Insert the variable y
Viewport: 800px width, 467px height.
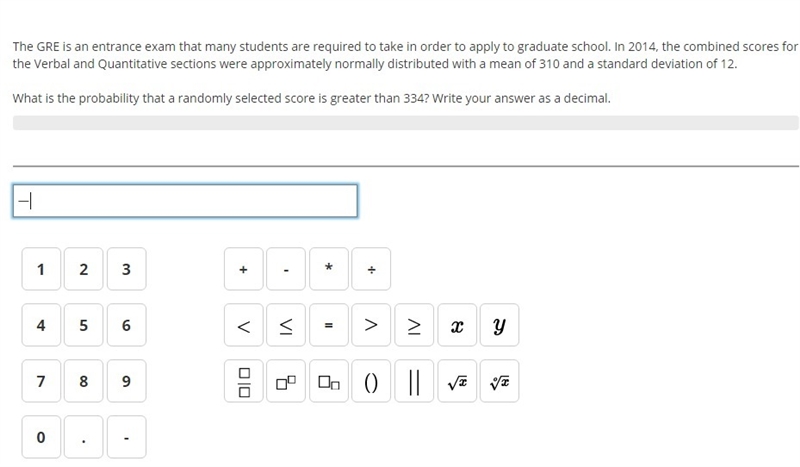point(499,325)
